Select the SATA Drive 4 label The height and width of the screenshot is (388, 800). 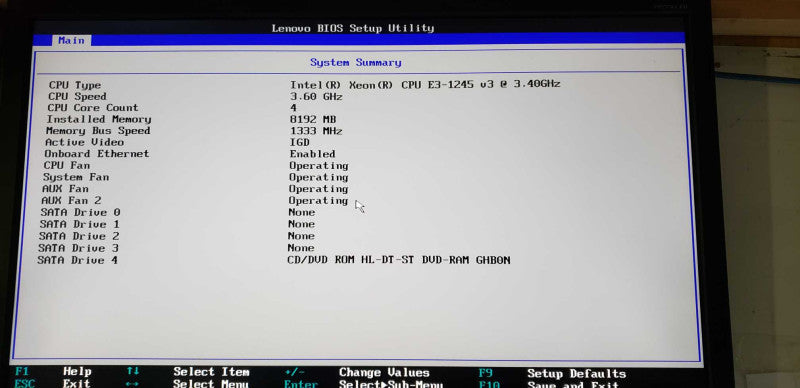78,260
